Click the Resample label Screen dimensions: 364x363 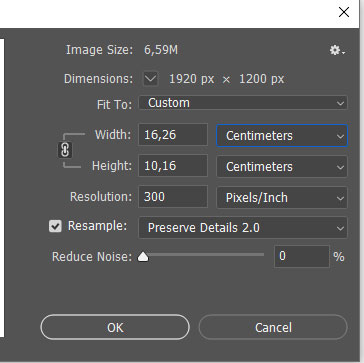(x=97, y=226)
